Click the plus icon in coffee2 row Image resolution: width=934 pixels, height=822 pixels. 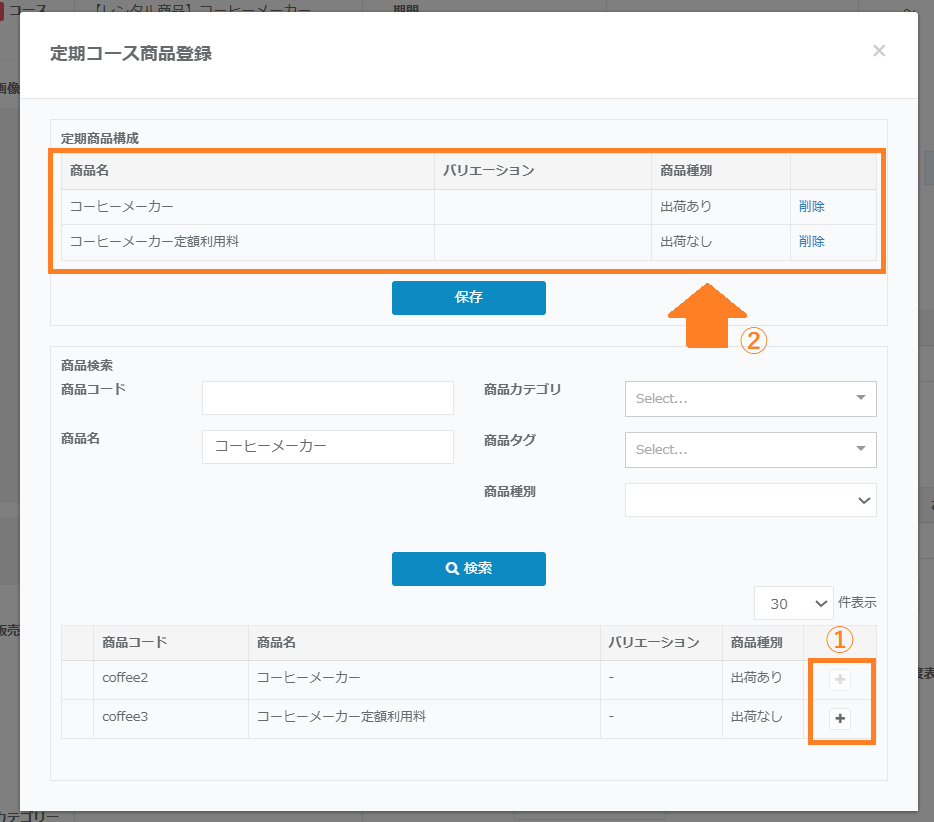[840, 680]
